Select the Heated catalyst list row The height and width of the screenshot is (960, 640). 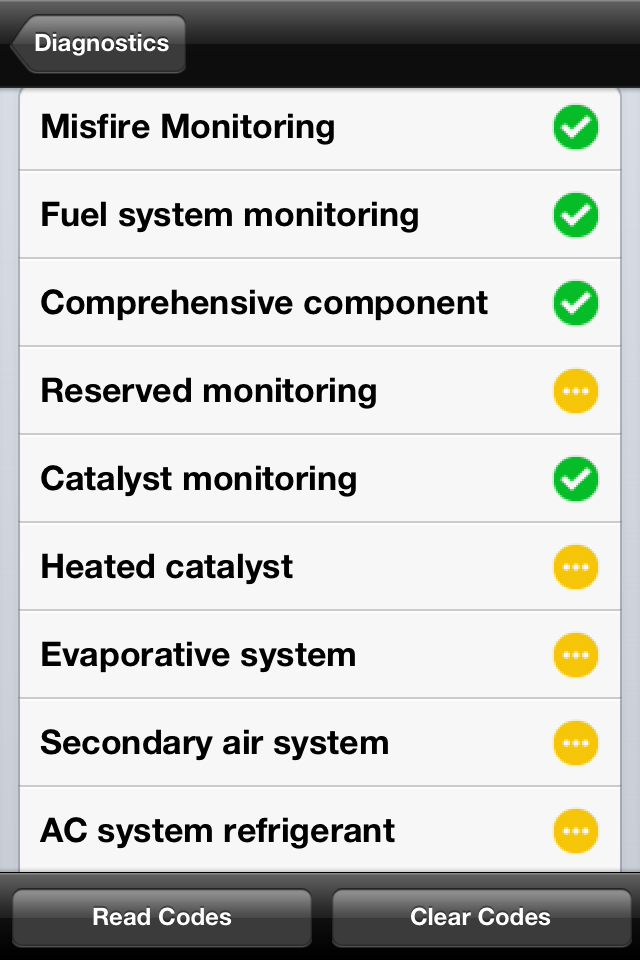click(167, 567)
